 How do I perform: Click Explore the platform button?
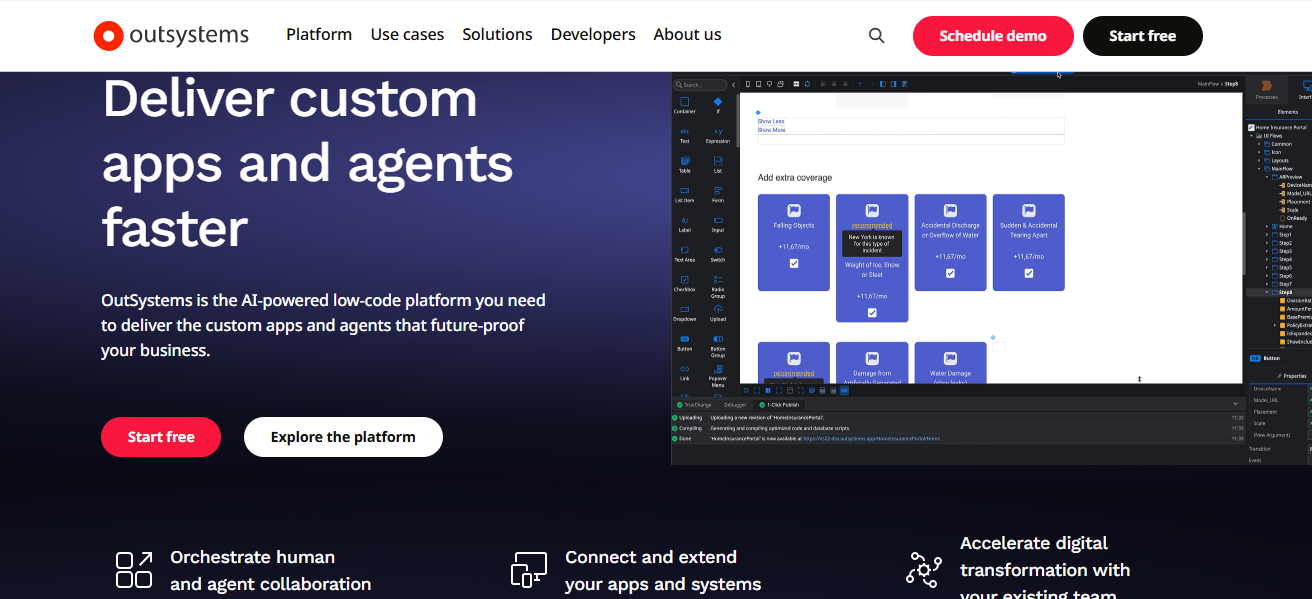343,437
